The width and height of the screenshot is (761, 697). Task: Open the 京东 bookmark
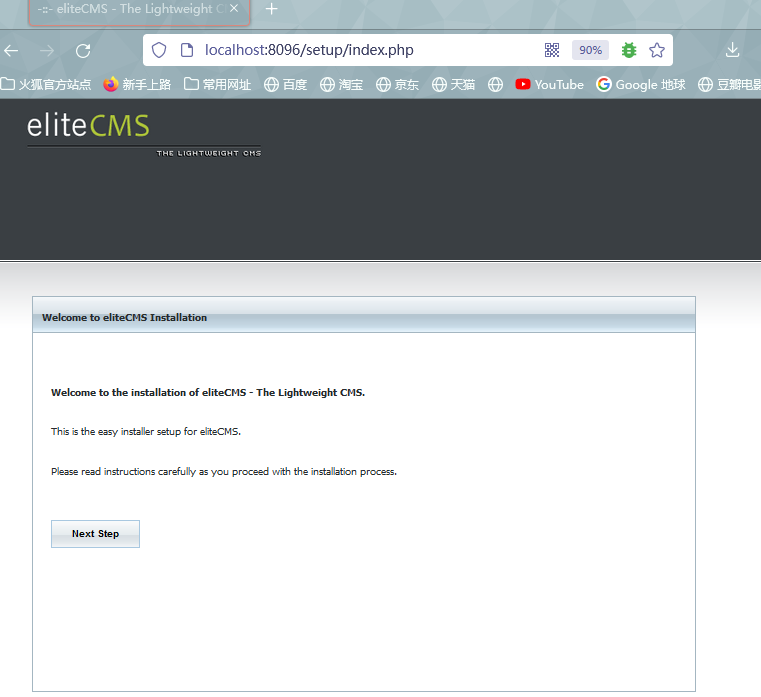397,84
